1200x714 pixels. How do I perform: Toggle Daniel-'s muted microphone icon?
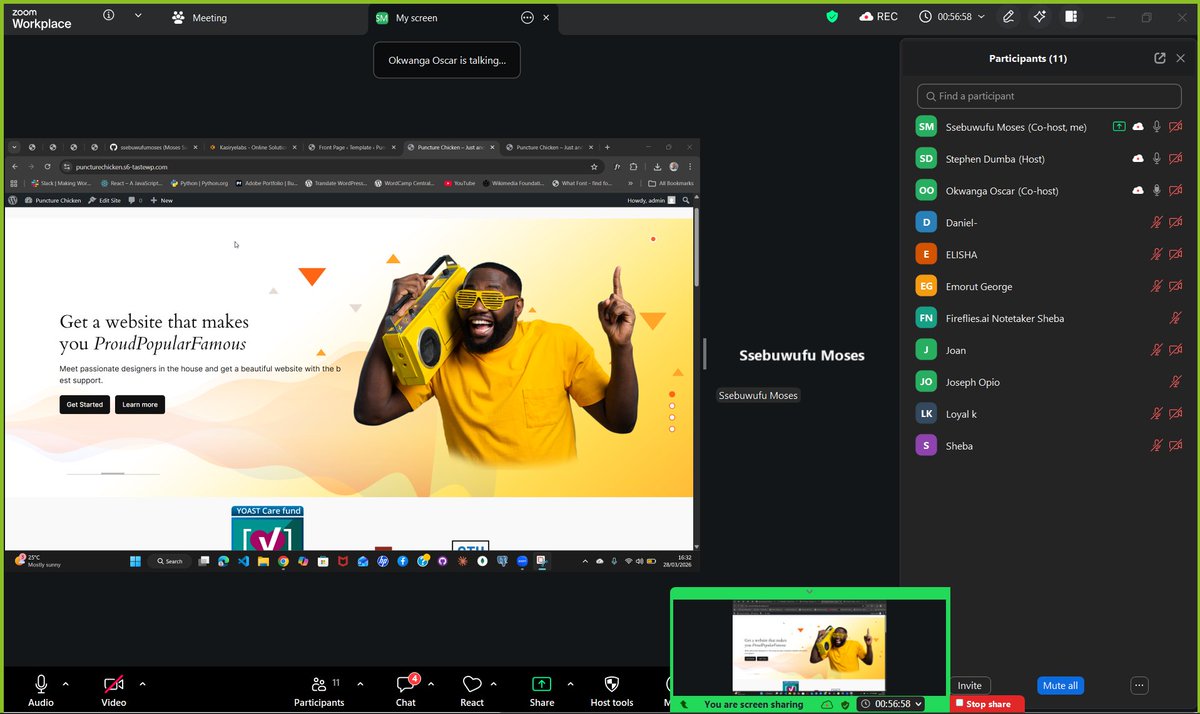pos(1157,223)
